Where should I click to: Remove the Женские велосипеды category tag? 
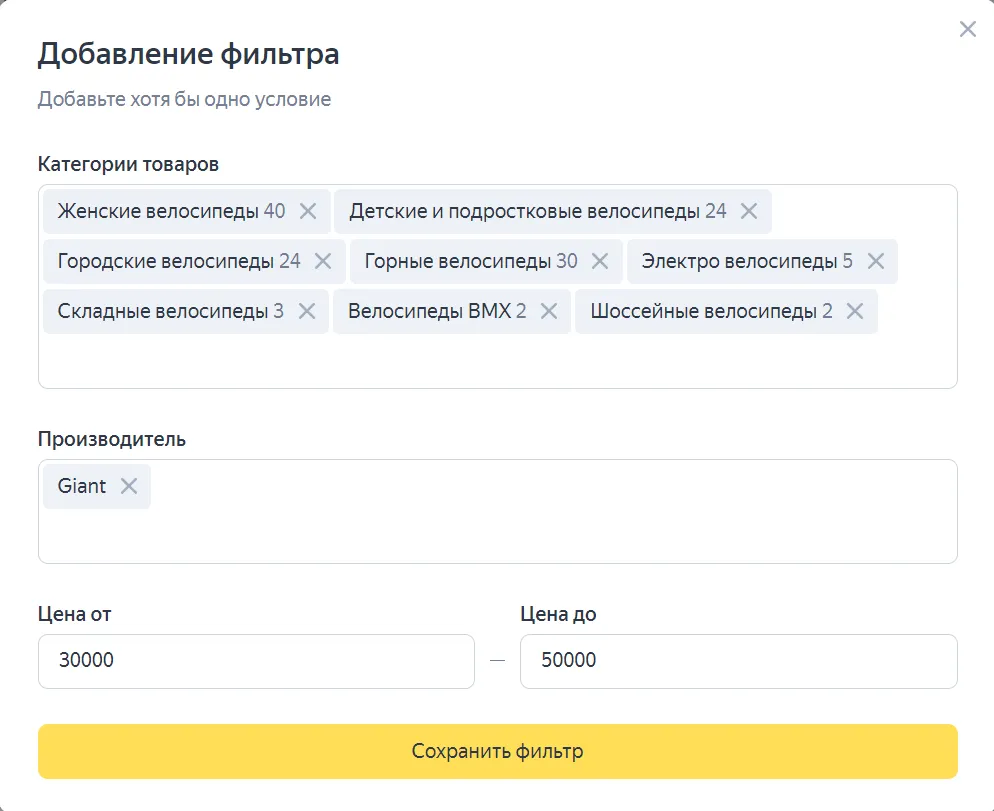[x=308, y=211]
